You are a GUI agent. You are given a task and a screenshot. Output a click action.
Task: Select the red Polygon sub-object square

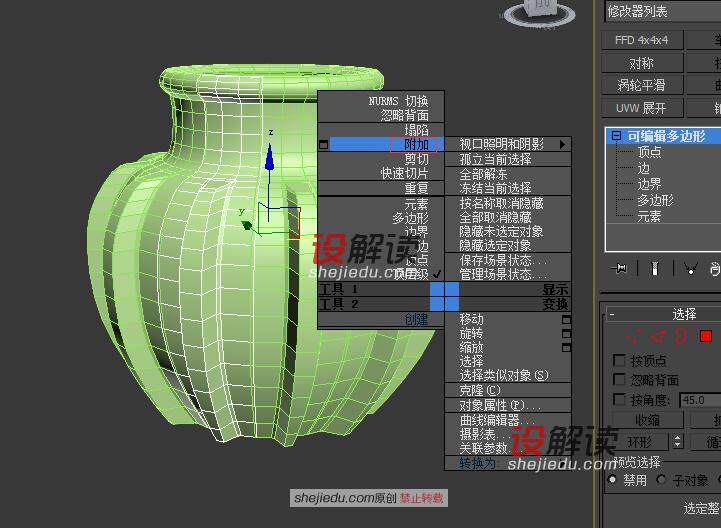click(706, 336)
